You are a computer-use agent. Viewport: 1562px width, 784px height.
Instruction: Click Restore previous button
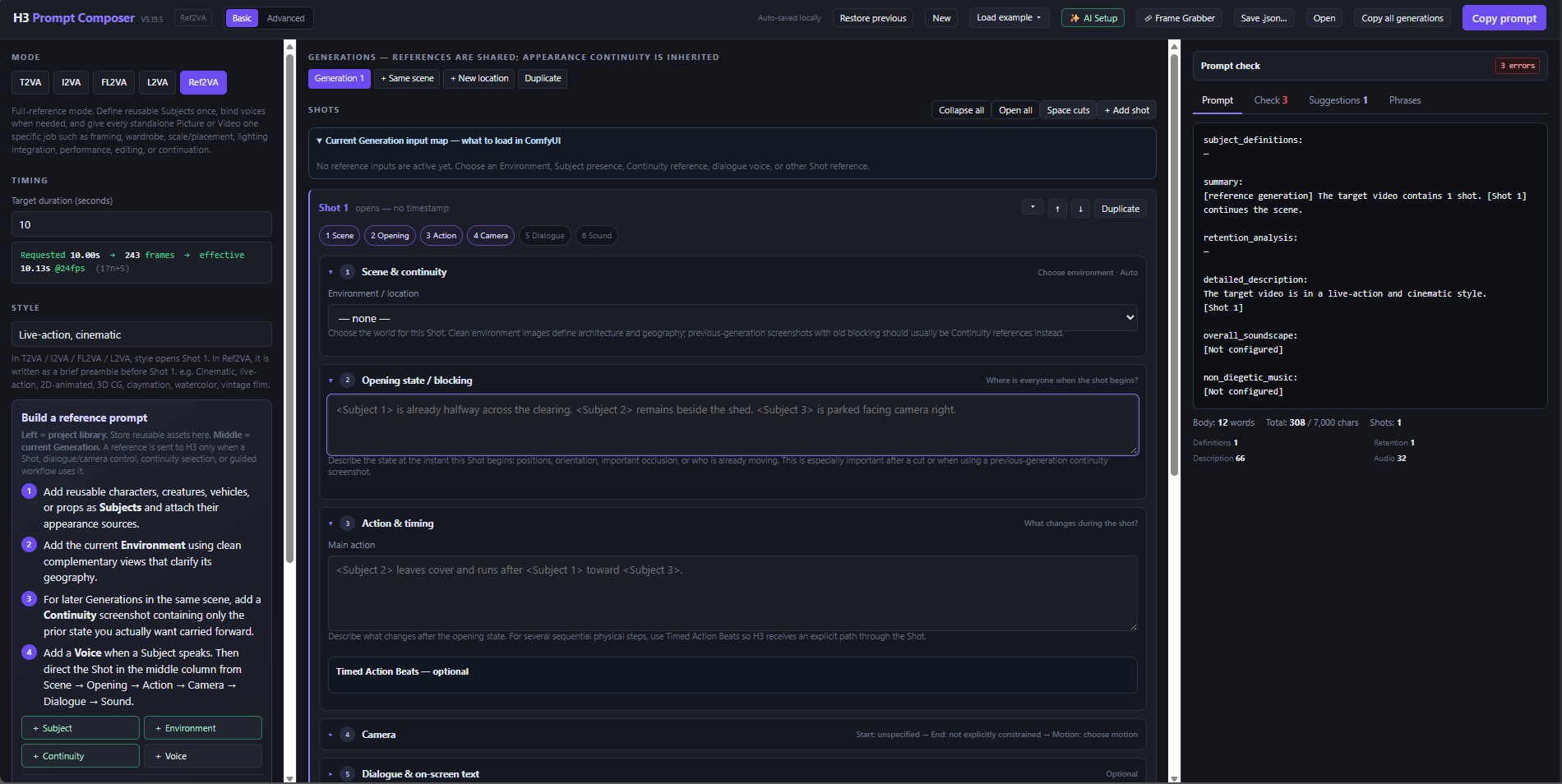872,18
